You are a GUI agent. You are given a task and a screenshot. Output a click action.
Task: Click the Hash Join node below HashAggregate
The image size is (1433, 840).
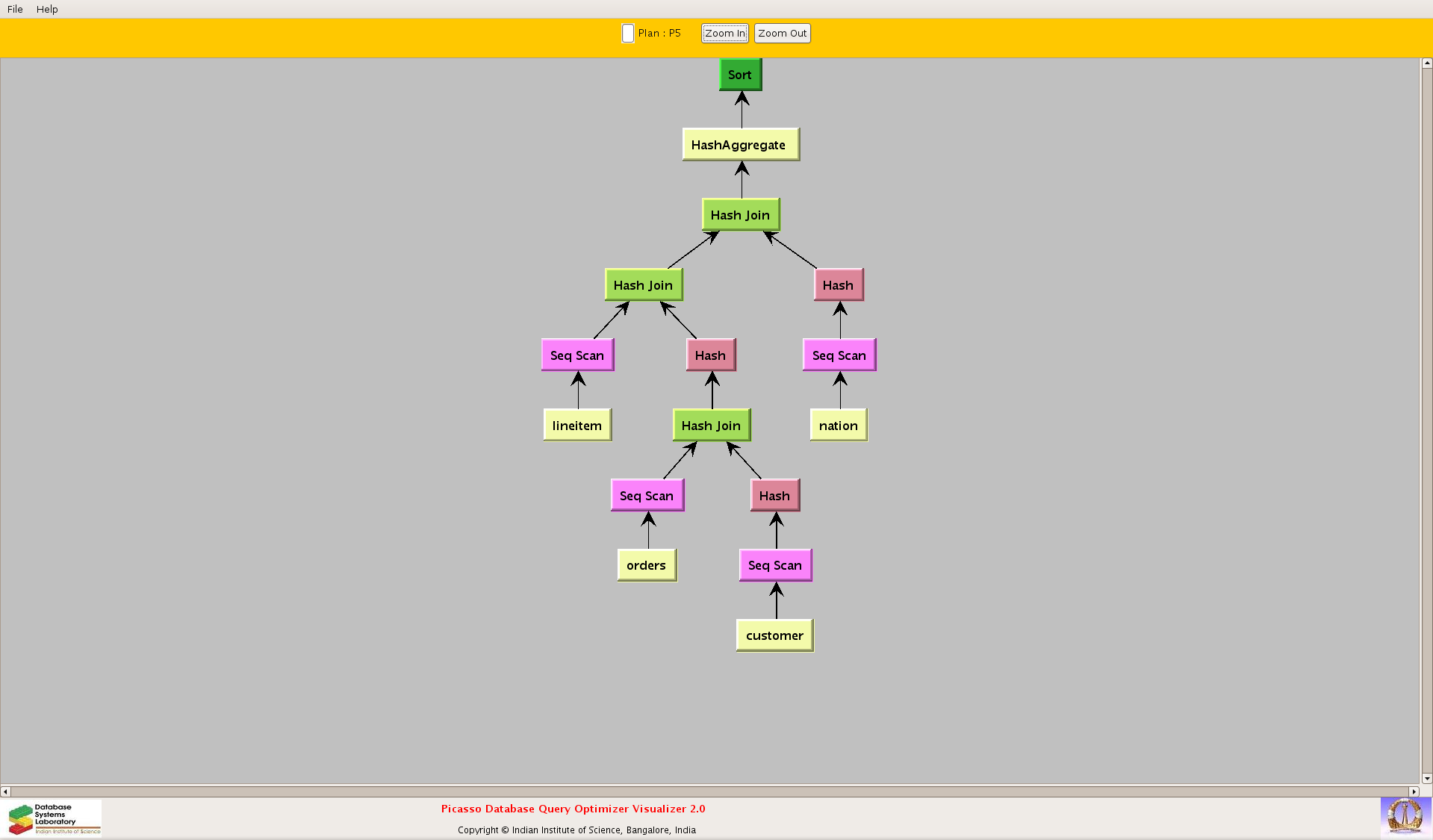pos(740,215)
